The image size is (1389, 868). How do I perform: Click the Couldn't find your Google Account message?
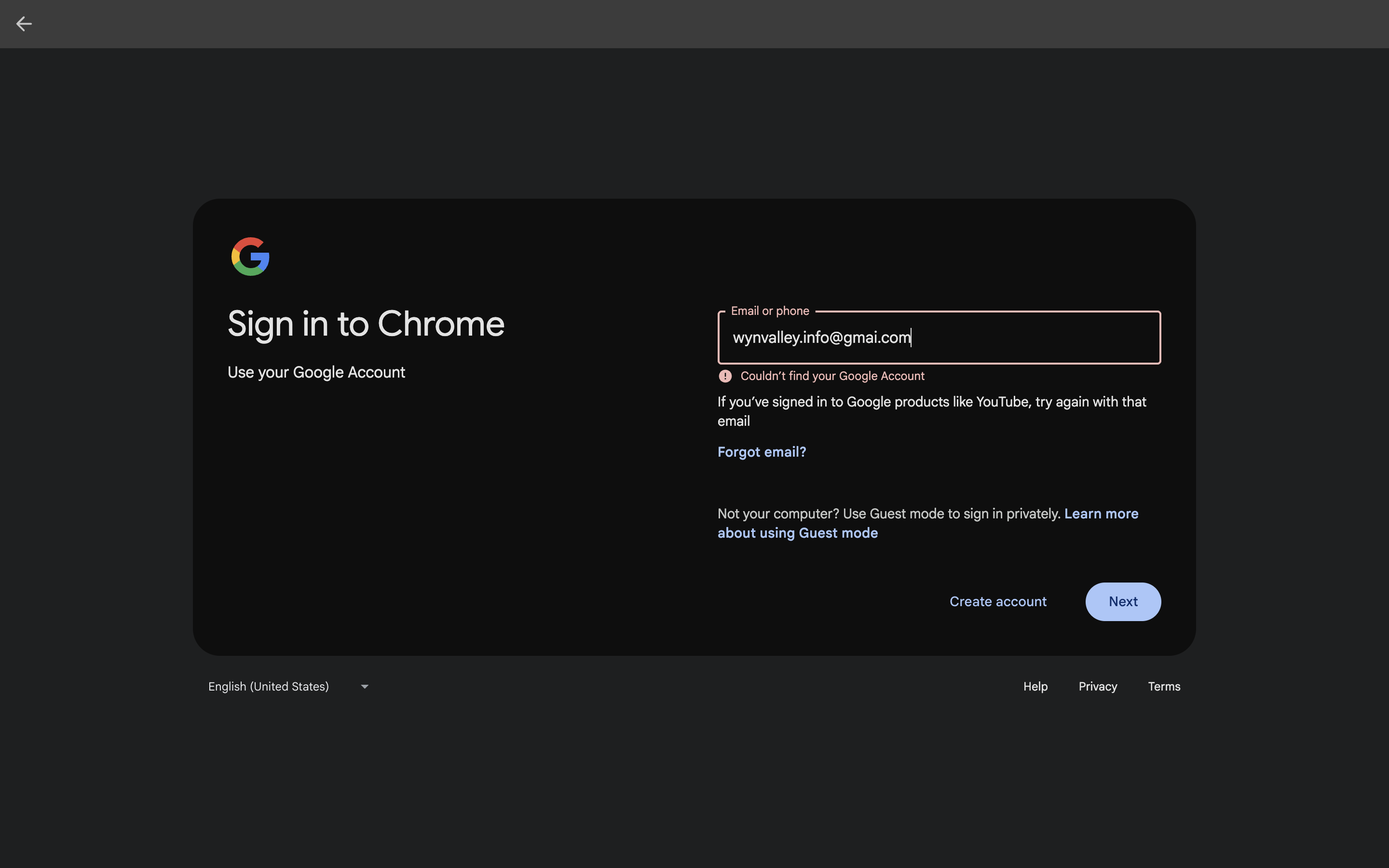click(x=832, y=376)
